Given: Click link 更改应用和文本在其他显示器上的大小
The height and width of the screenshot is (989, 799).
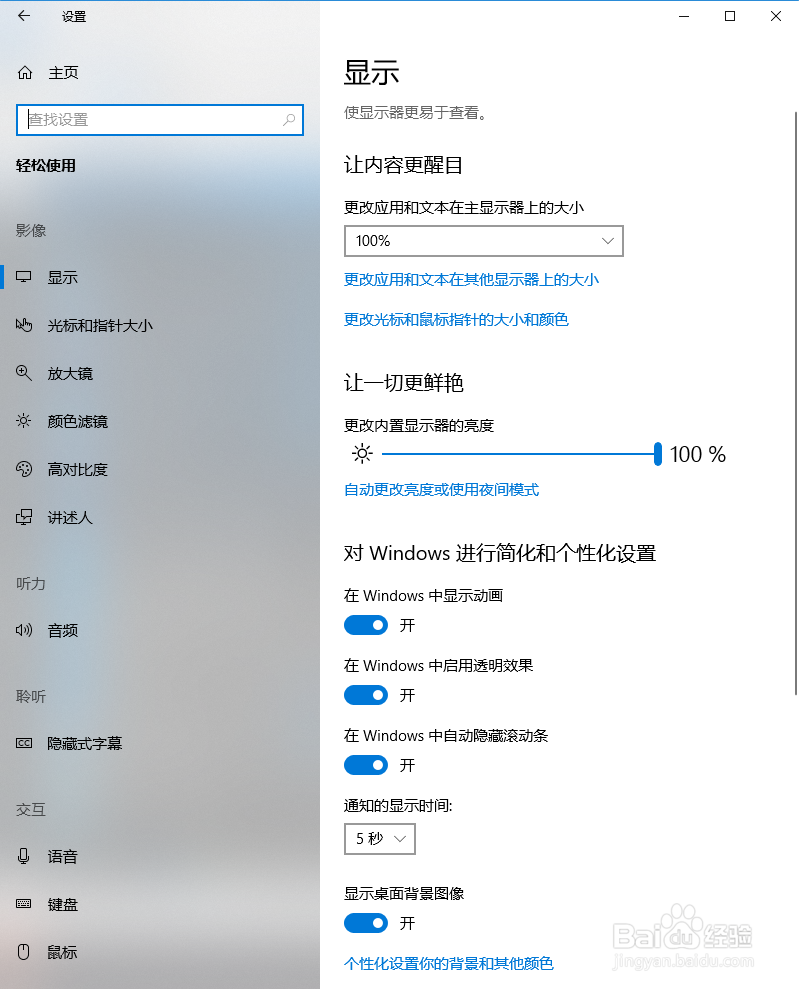Looking at the screenshot, I should click(x=471, y=279).
